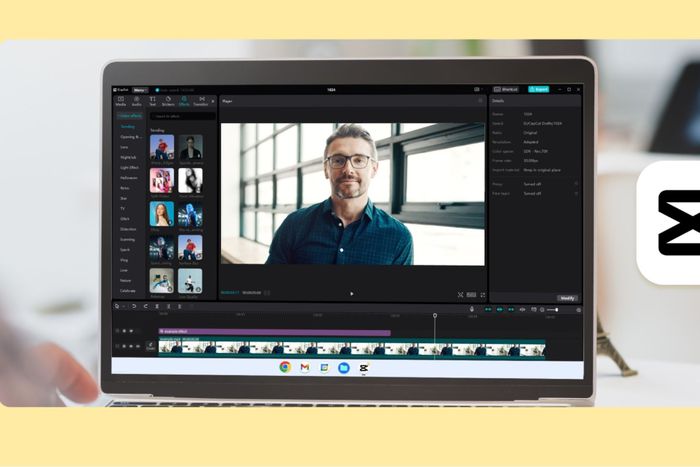
Task: Click the Export button
Action: [539, 89]
